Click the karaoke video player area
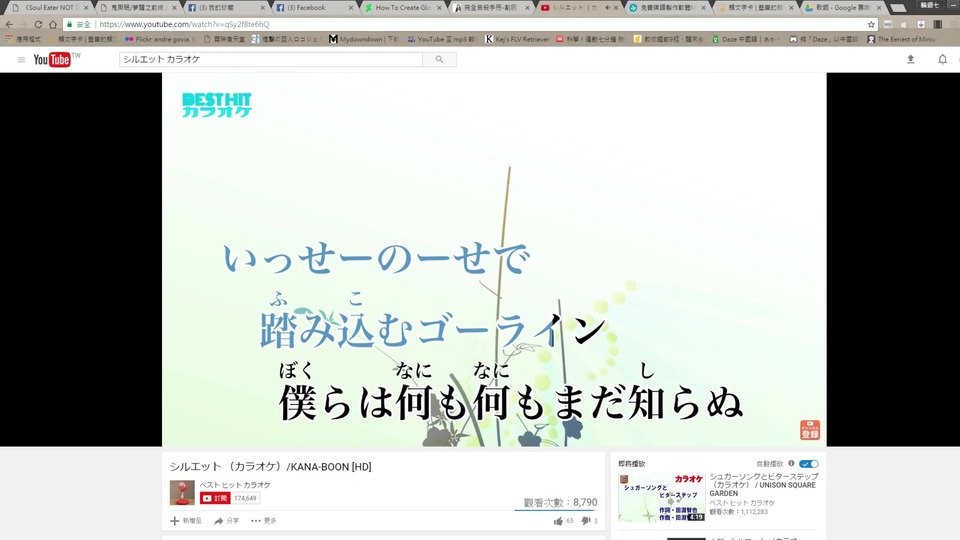The height and width of the screenshot is (540, 960). [x=494, y=260]
